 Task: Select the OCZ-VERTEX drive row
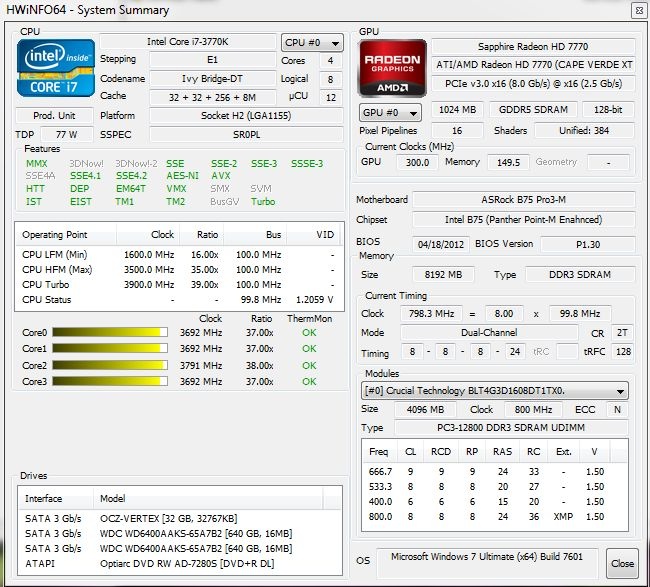[180, 519]
